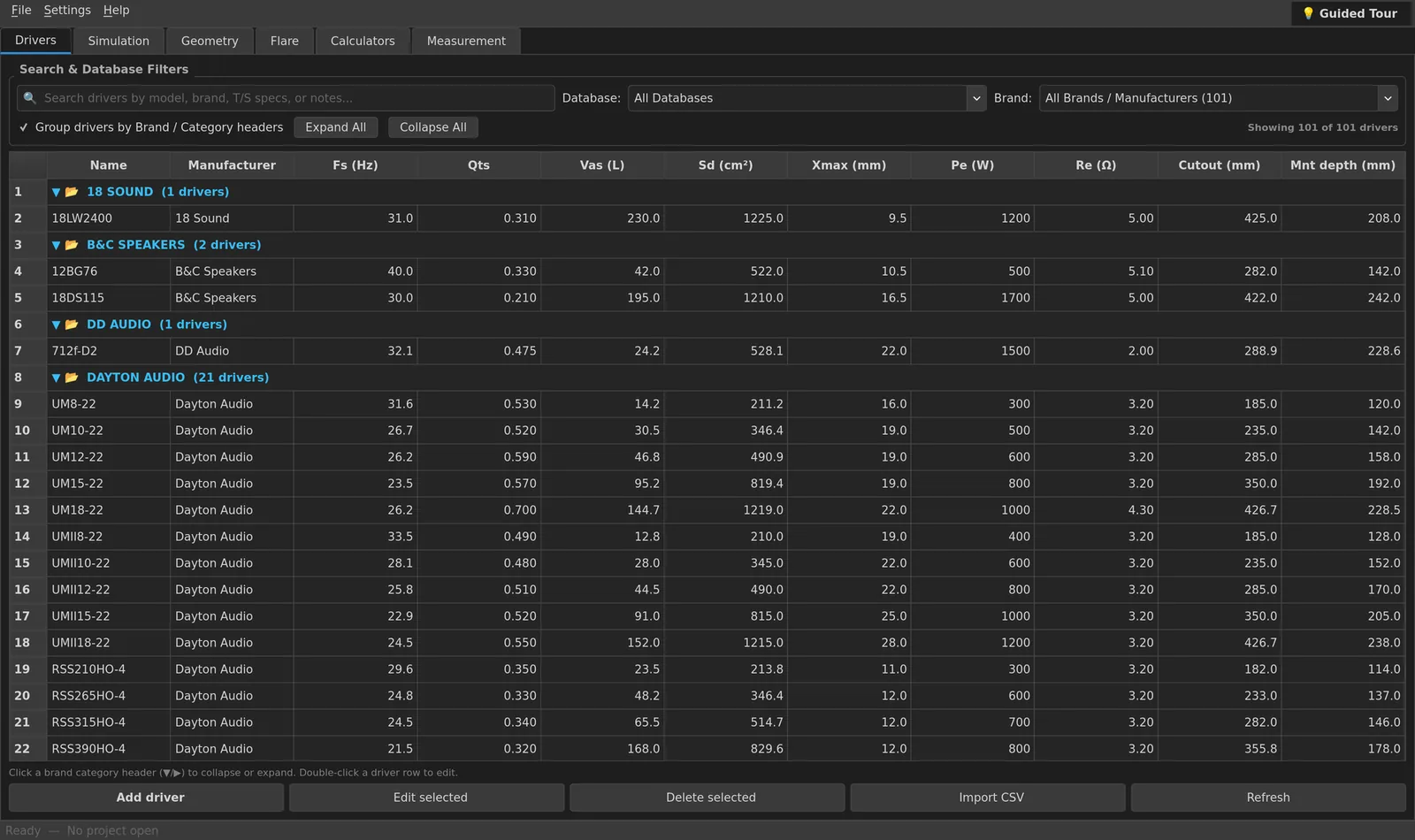Collapse the DAYTON AUDIO group triangle
Screen dimensions: 1415x840
[56, 378]
